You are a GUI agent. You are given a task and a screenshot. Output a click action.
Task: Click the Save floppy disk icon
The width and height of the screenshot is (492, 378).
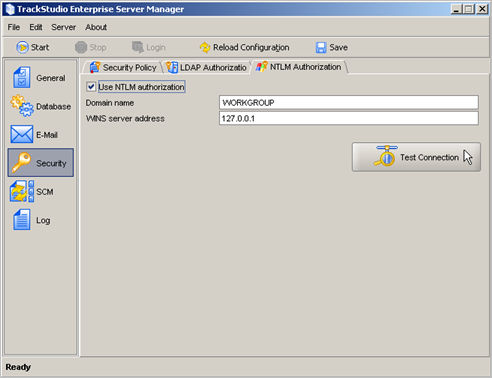tap(321, 47)
